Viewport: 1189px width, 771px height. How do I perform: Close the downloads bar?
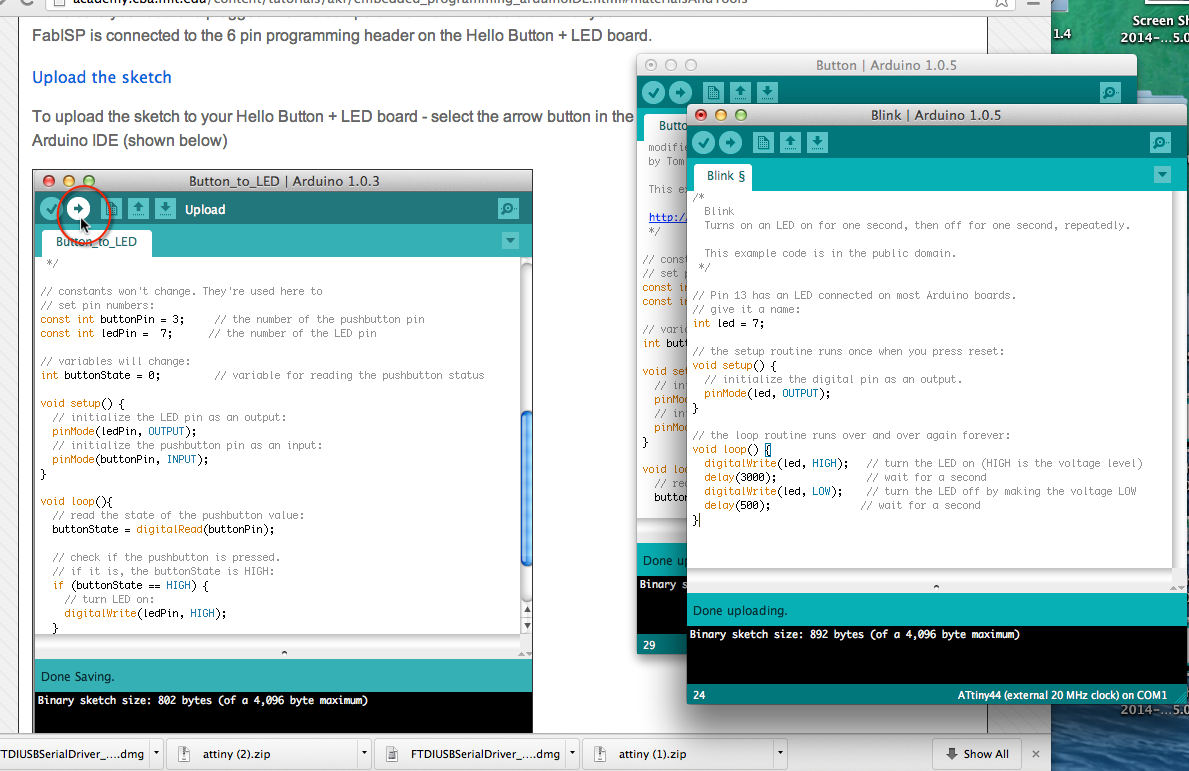pyautogui.click(x=1036, y=754)
